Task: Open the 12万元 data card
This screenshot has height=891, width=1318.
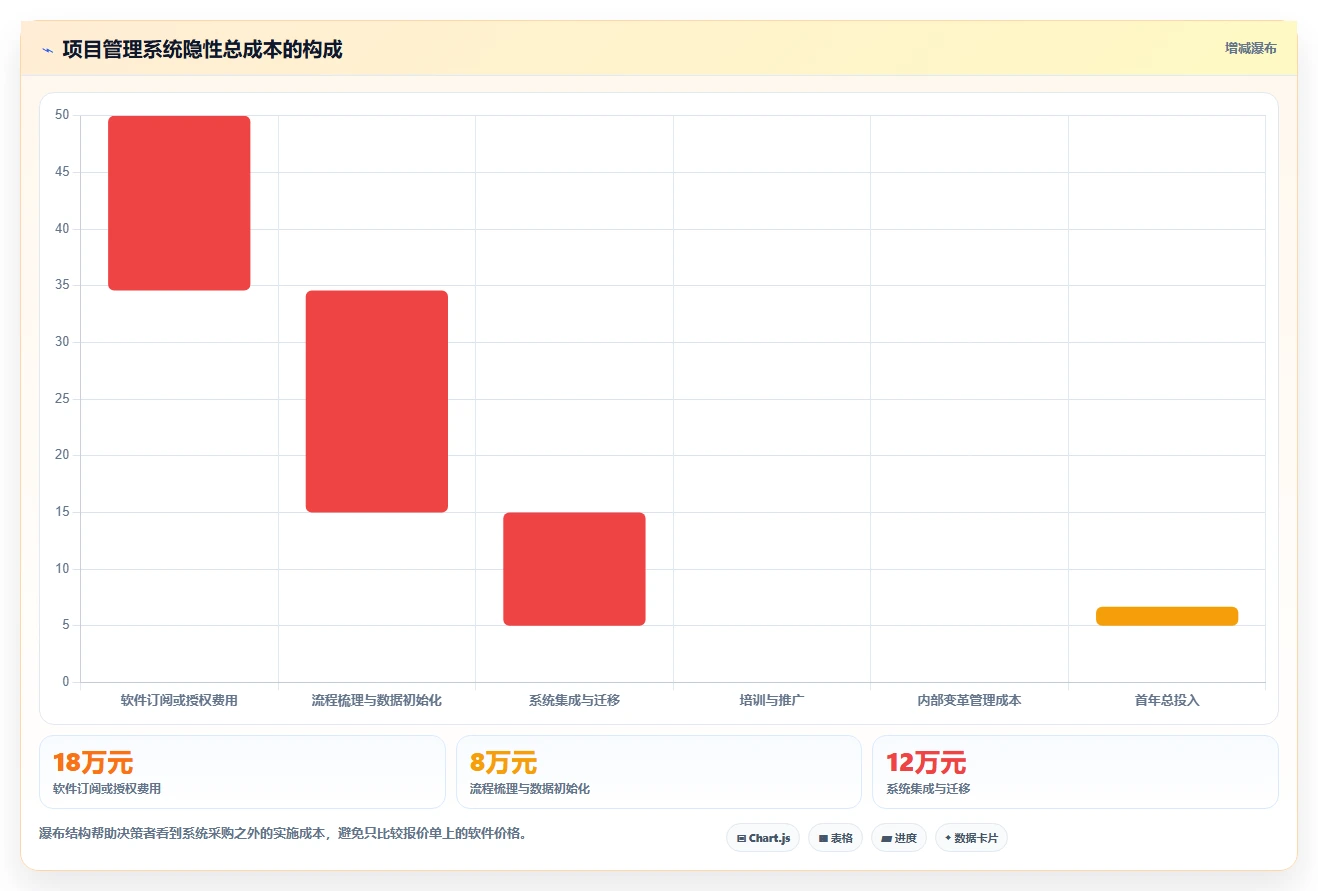Action: coord(1075,772)
